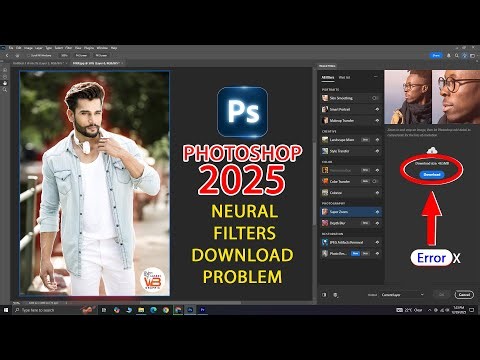Click the 100% button in options bar
This screenshot has width=480, height=360.
coord(64,55)
